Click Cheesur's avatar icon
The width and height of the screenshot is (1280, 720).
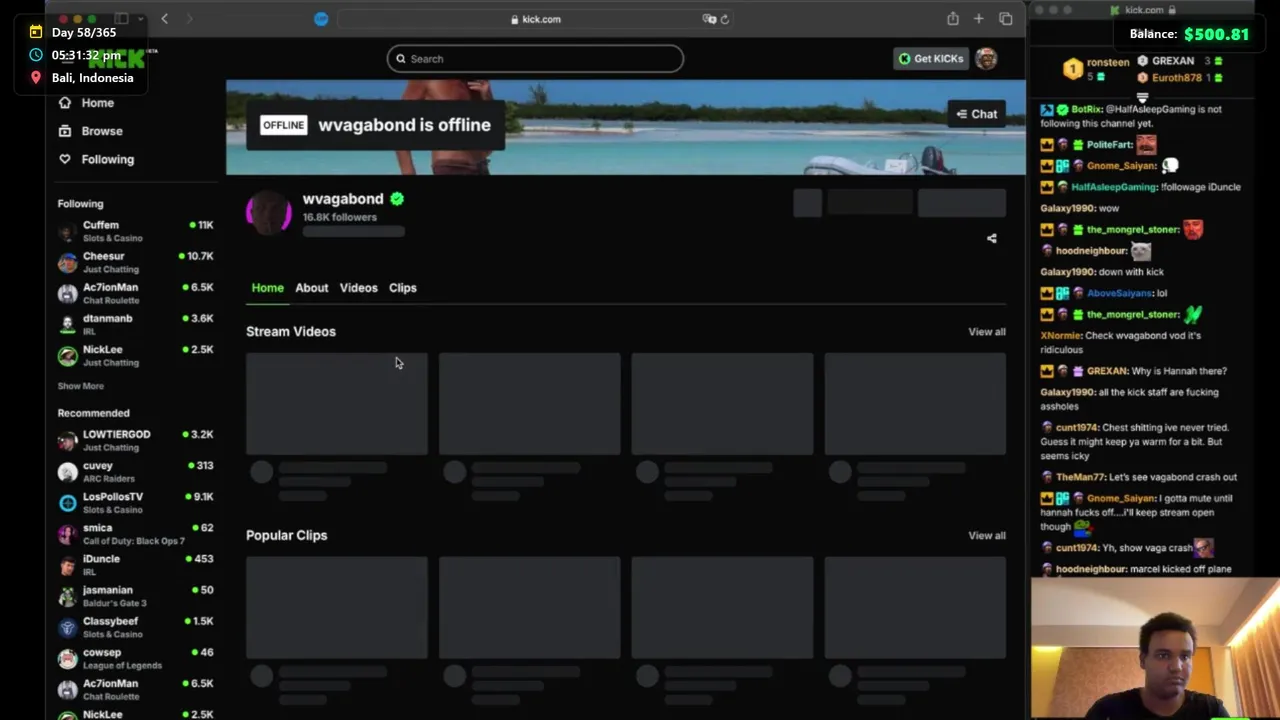(x=67, y=263)
